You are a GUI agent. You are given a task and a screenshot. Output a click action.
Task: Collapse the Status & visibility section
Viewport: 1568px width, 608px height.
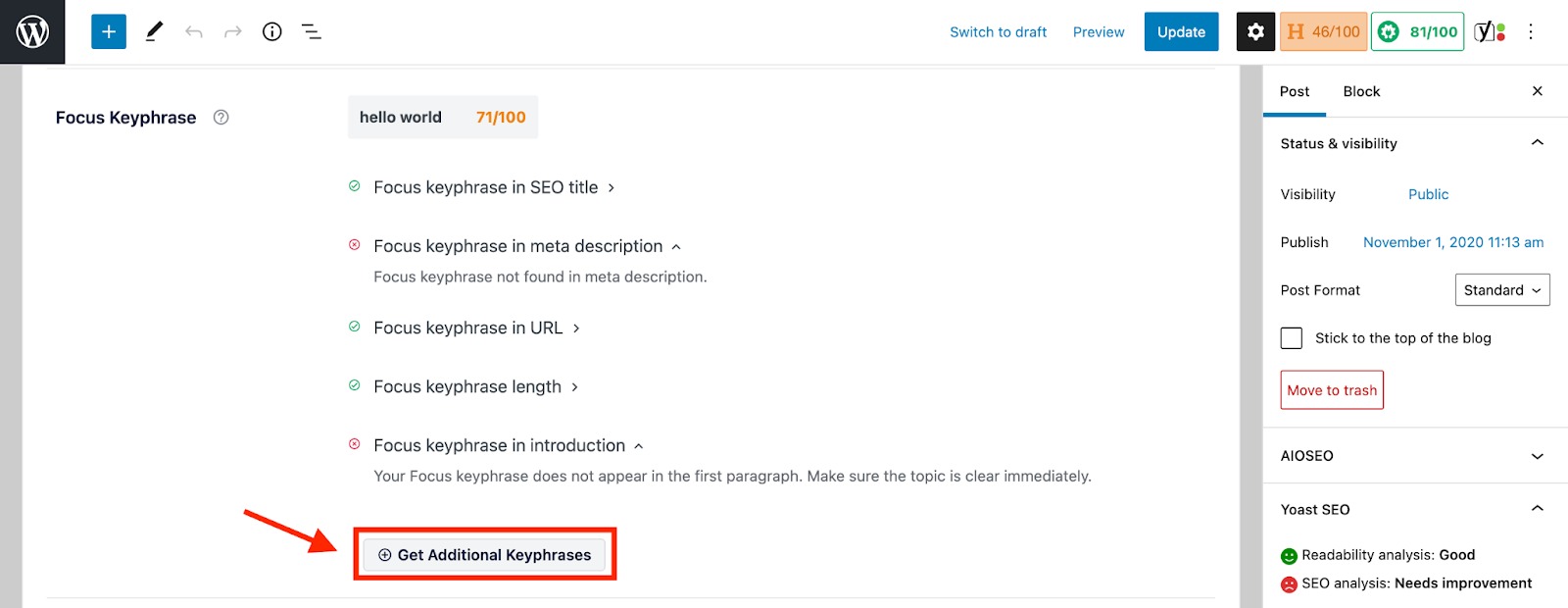pos(1536,142)
